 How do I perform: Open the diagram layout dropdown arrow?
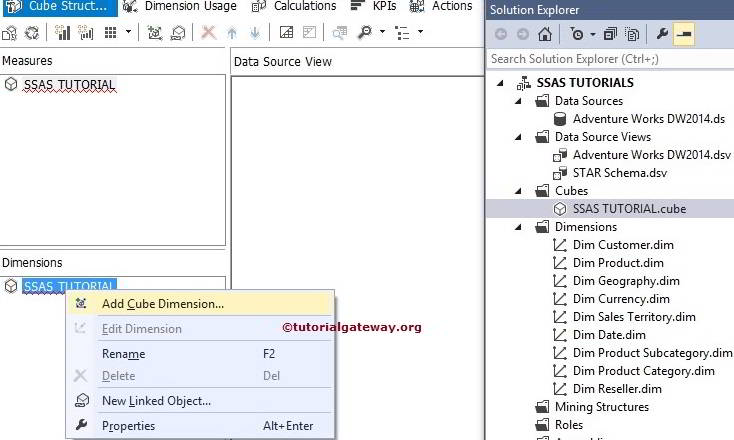tap(420, 32)
